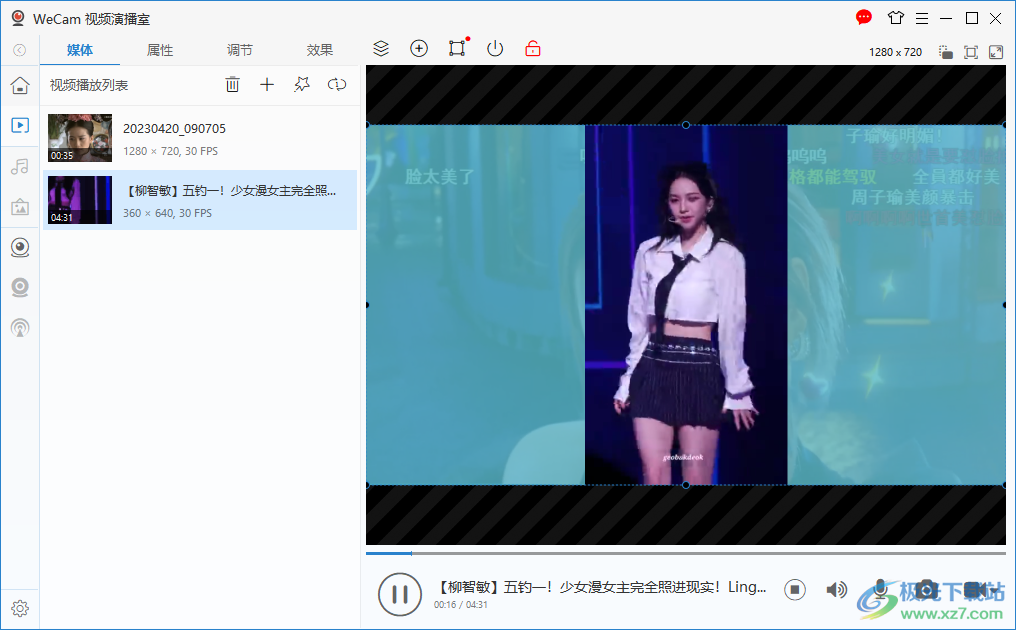
Task: Select the crop/frame tool with the red dot
Action: [x=457, y=47]
